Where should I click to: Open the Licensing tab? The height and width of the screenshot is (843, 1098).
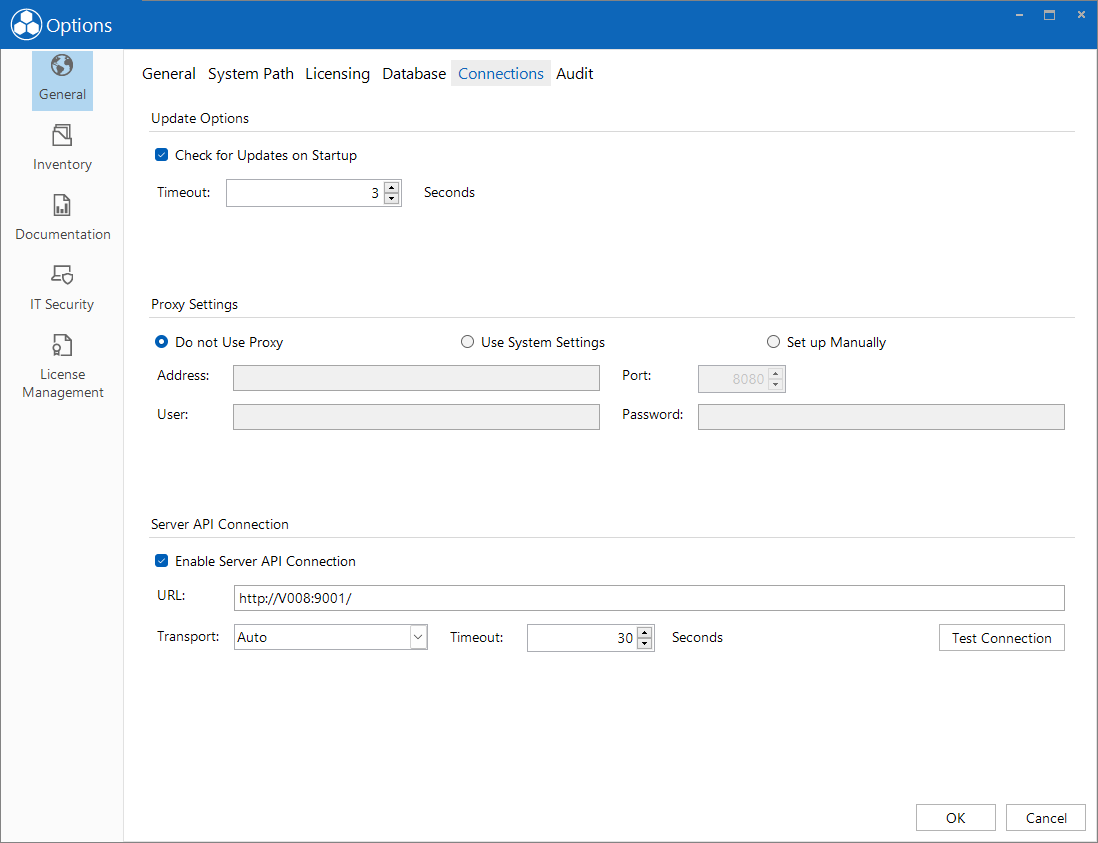338,74
